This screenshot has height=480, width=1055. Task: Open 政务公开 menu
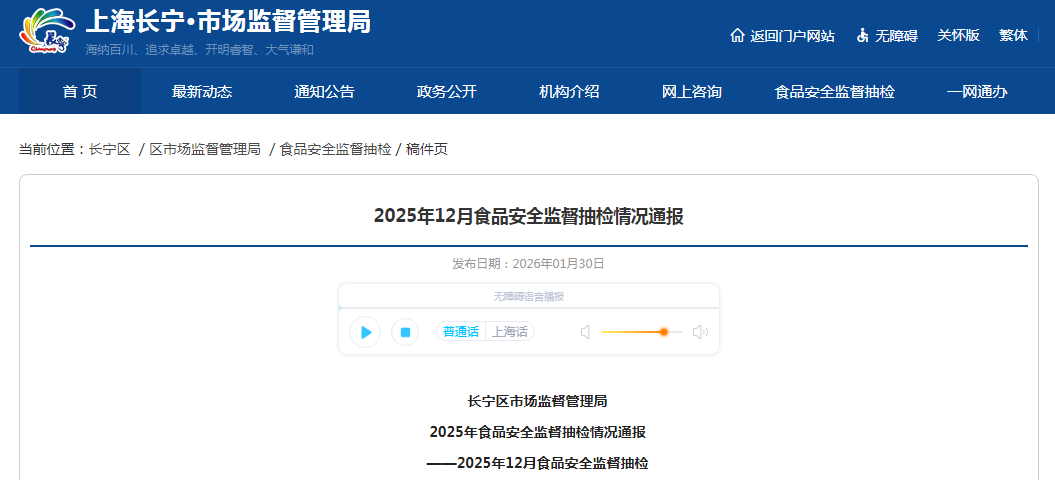447,92
